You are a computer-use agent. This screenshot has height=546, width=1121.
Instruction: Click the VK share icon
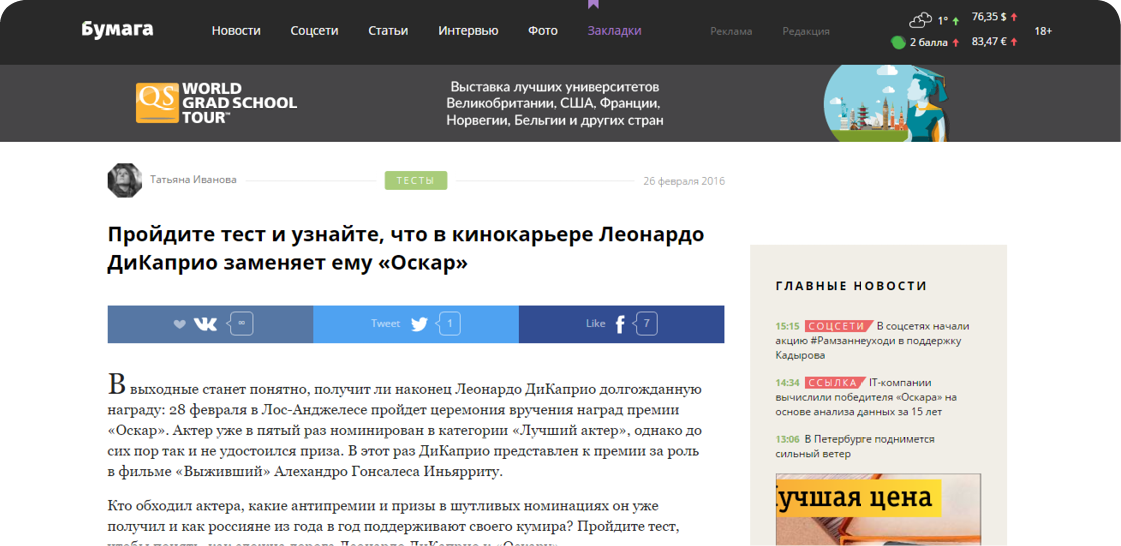click(x=204, y=324)
